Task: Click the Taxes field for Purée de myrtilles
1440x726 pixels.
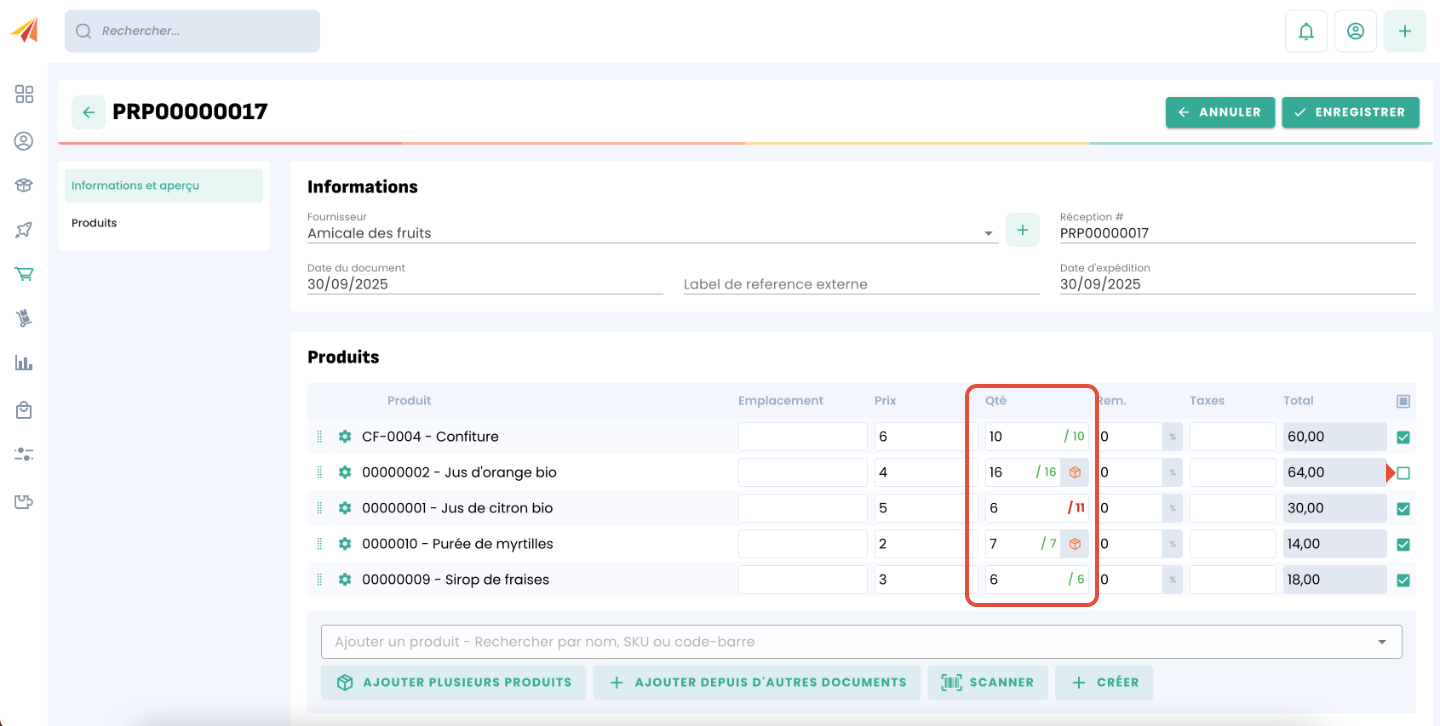Action: point(1233,544)
